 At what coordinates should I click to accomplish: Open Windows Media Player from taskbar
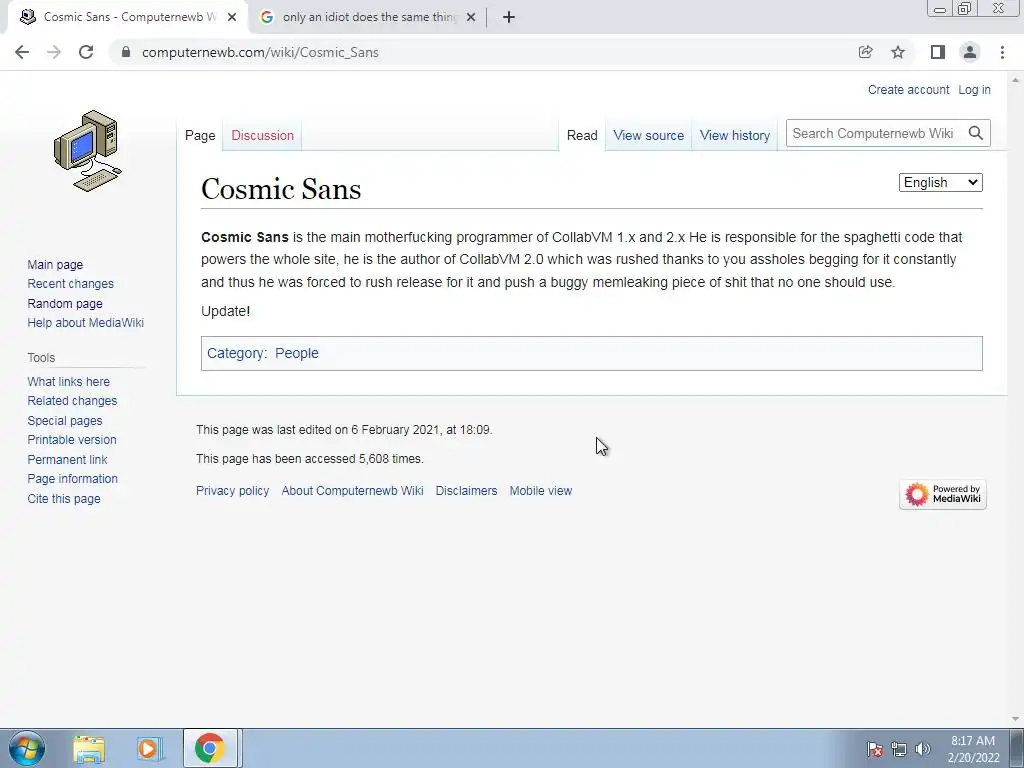pyautogui.click(x=149, y=748)
